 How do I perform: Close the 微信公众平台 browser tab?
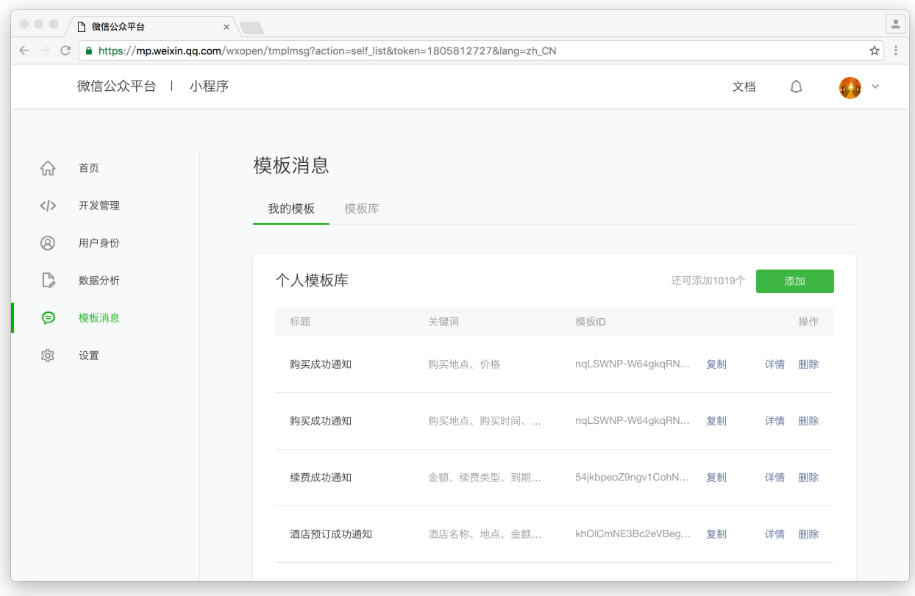point(226,27)
